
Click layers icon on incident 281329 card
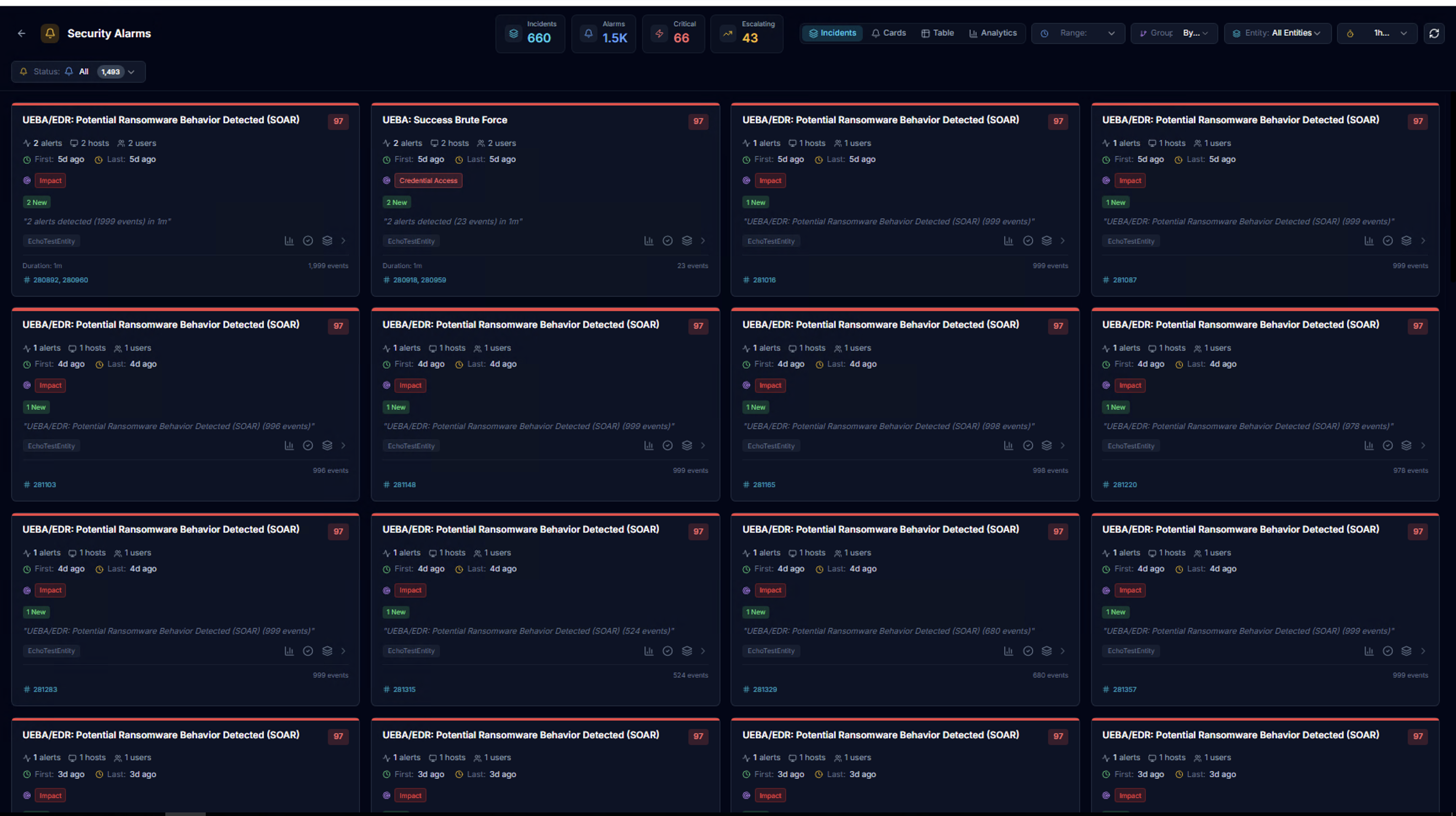point(1046,651)
